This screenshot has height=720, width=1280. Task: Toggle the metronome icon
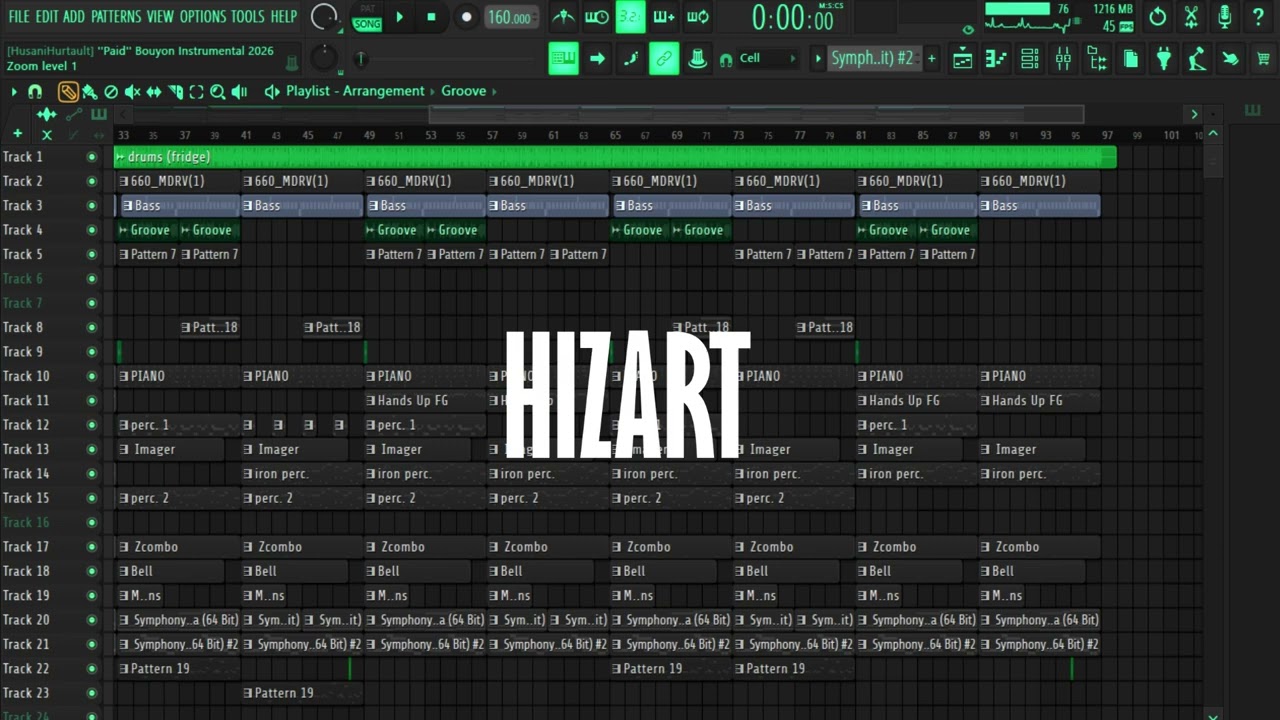564,17
